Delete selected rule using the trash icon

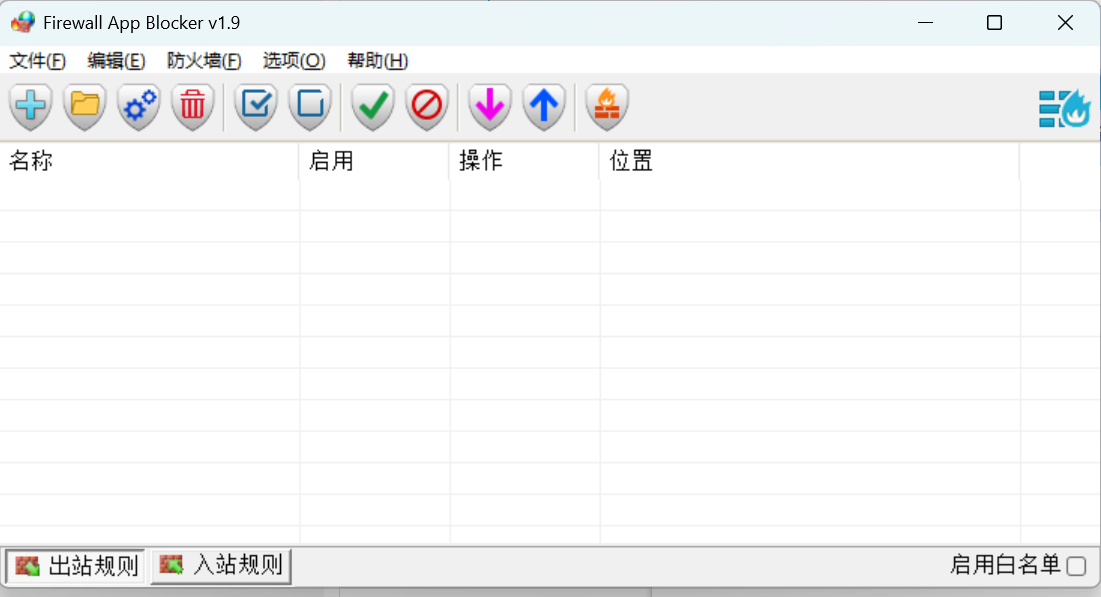tap(192, 106)
